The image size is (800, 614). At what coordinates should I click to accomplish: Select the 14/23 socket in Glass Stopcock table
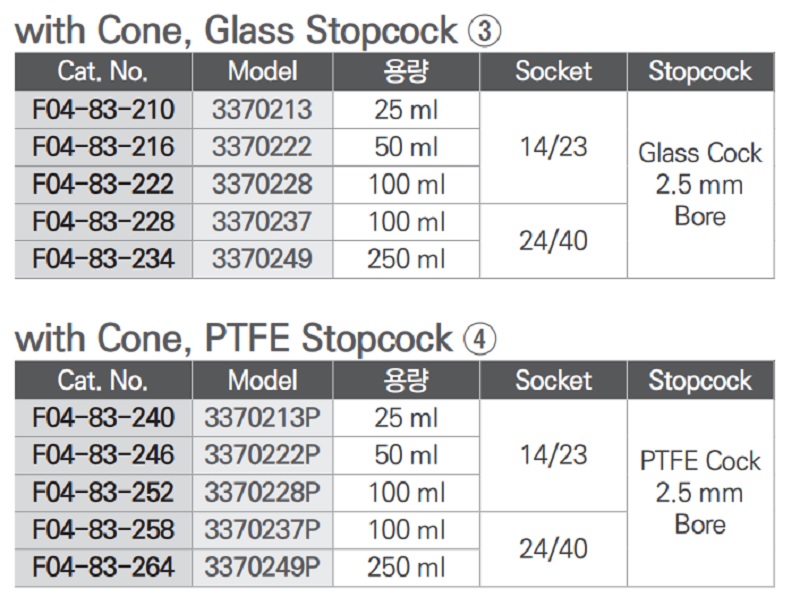[554, 147]
